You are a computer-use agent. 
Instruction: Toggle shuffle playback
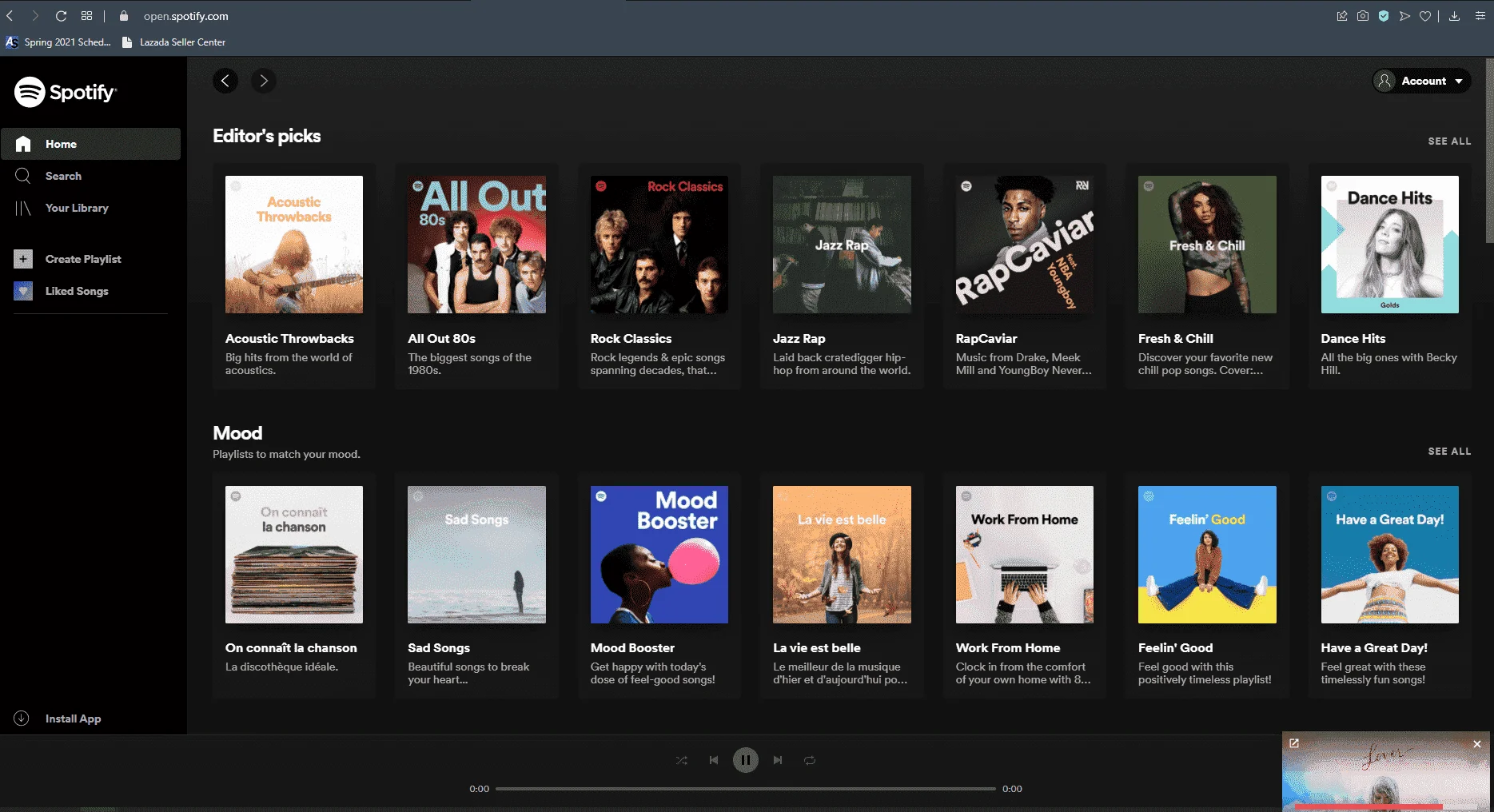coord(681,760)
